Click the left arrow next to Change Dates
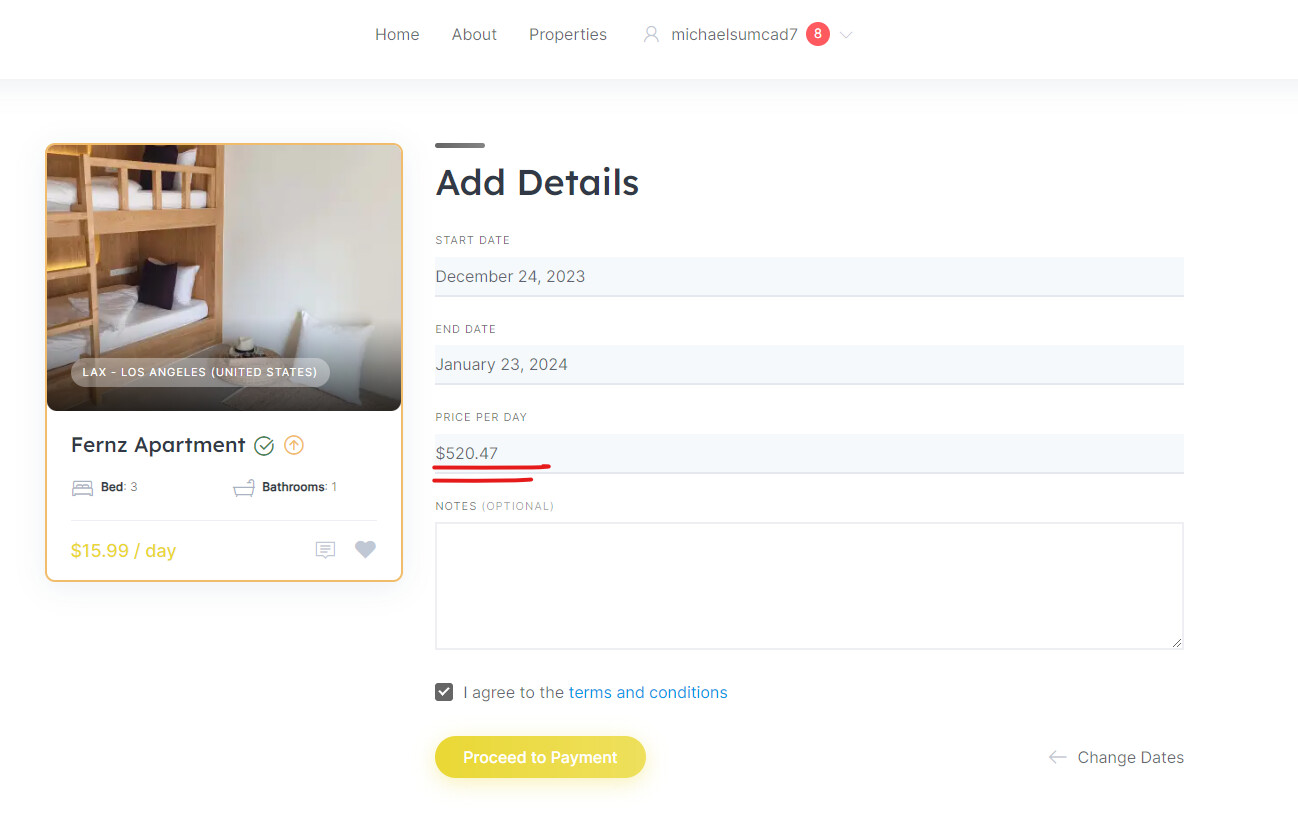Screen dimensions: 1298x825 (1057, 757)
